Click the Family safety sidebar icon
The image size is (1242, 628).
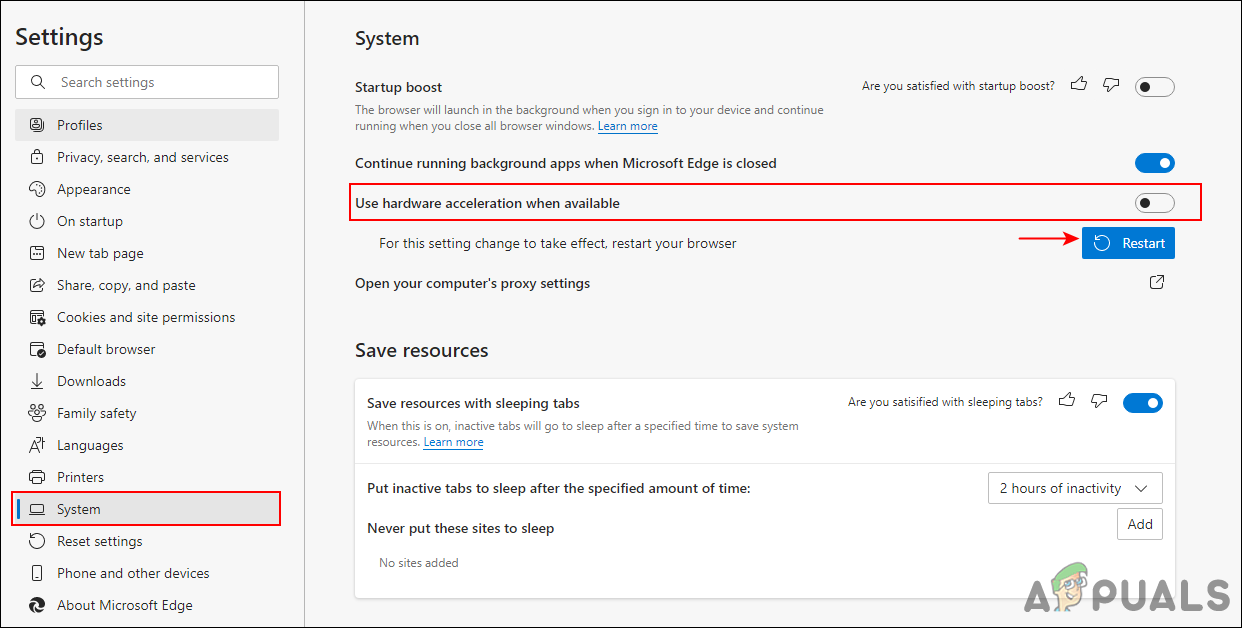[37, 413]
